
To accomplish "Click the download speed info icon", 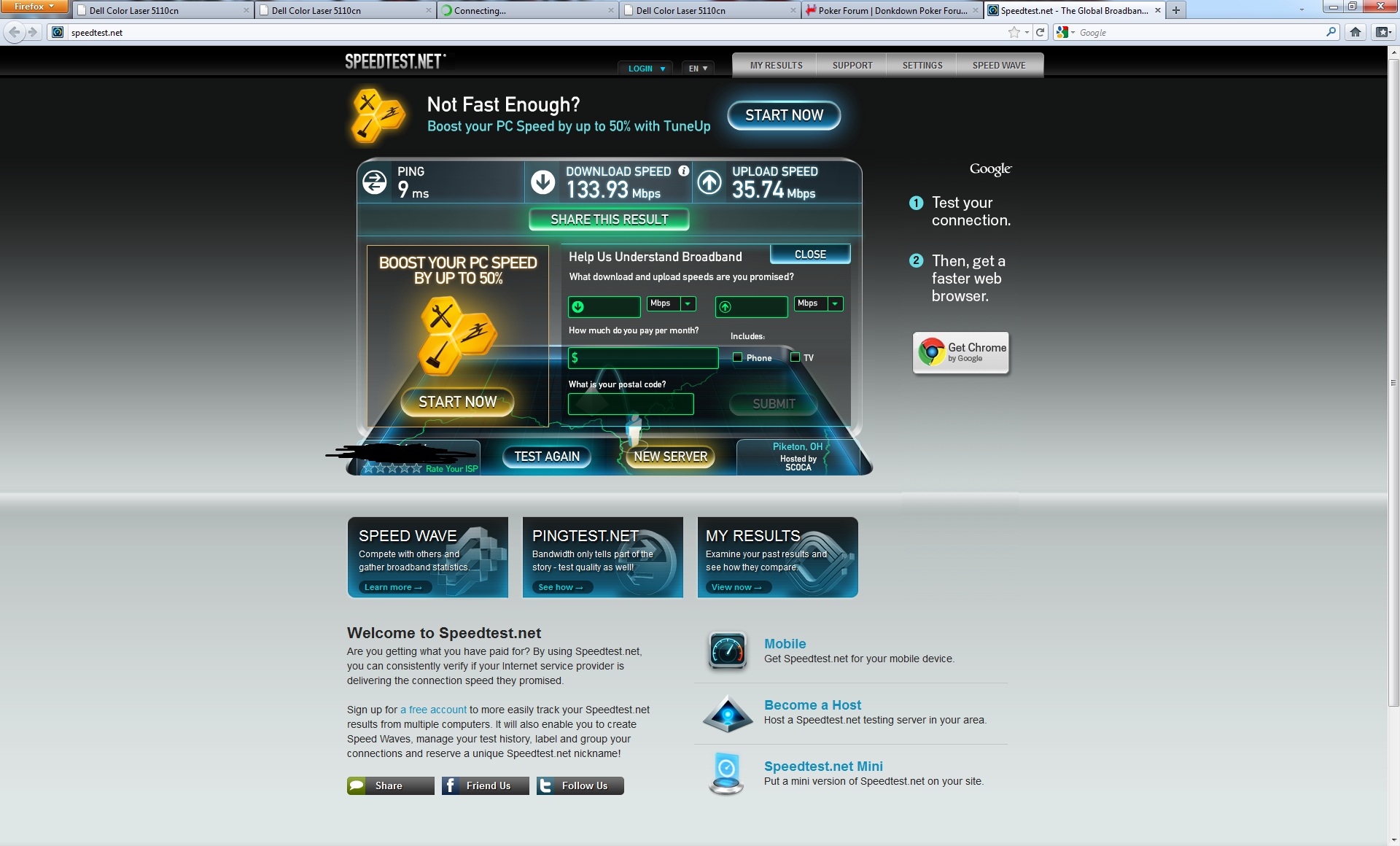I will click(683, 171).
